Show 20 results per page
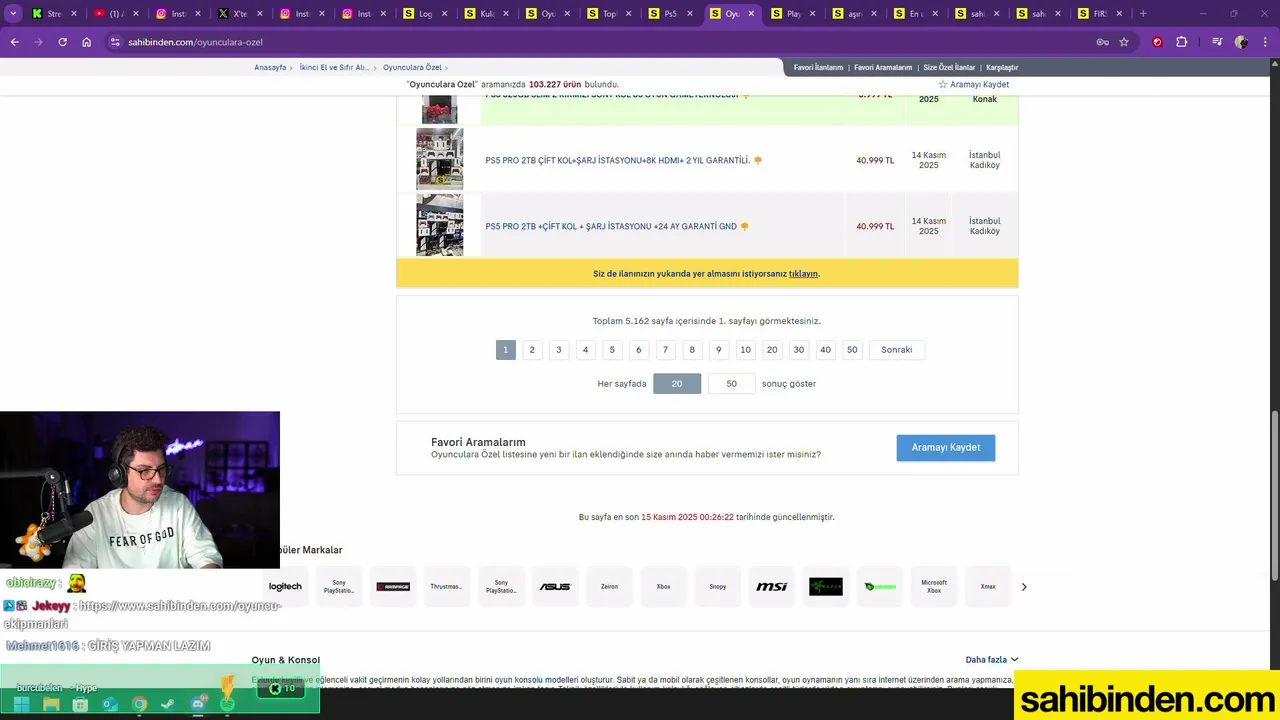Image resolution: width=1280 pixels, height=720 pixels. pyautogui.click(x=677, y=384)
